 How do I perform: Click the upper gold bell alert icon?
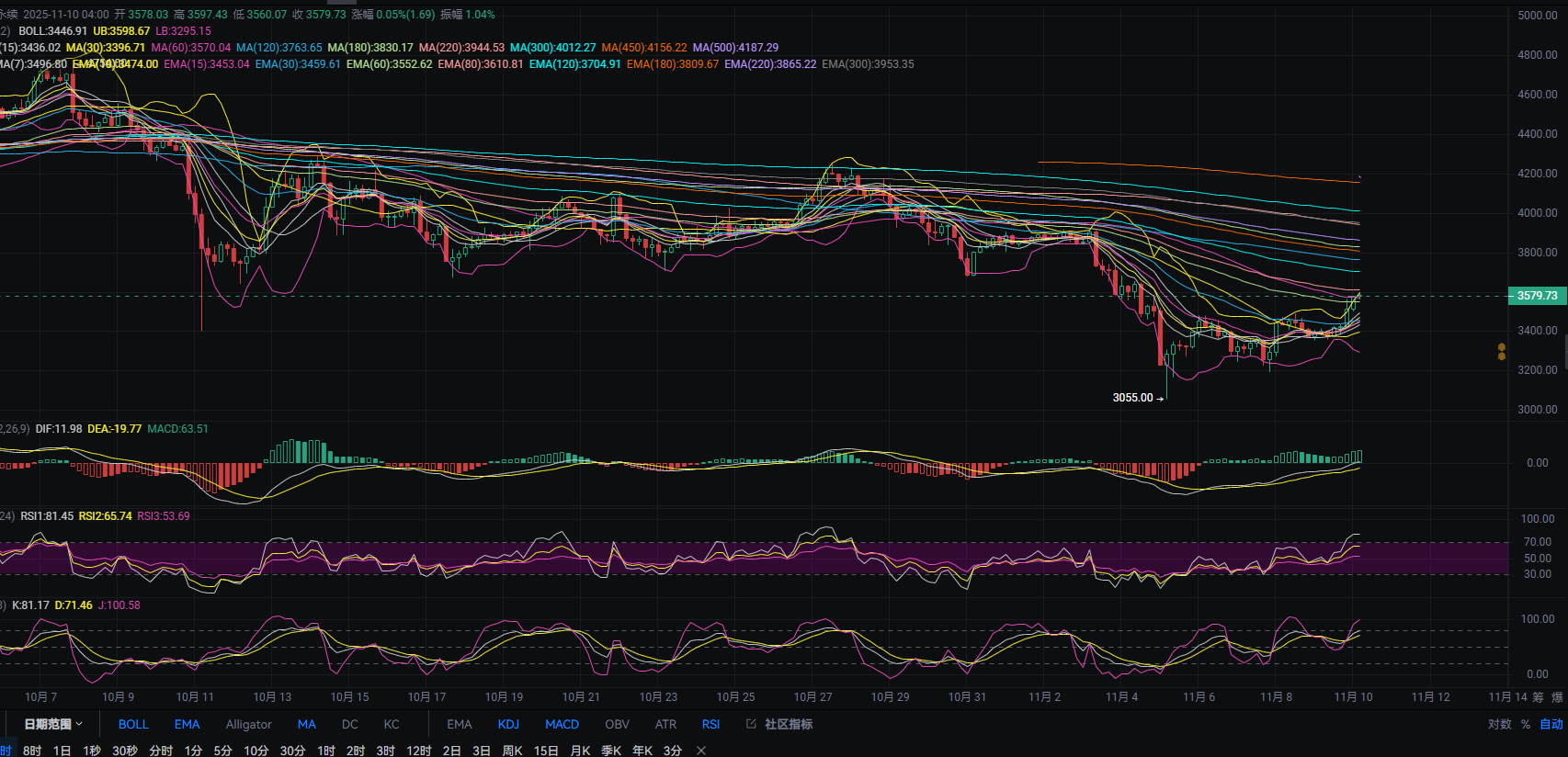[1502, 347]
